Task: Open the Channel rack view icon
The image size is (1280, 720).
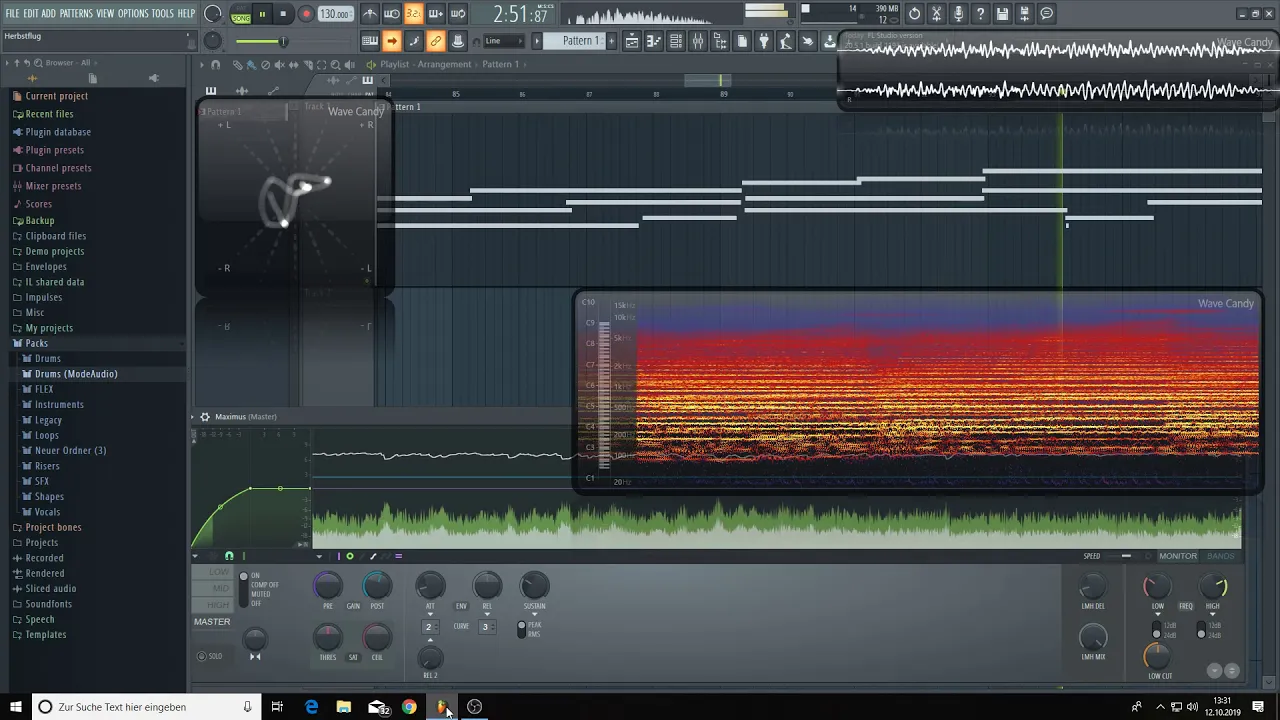Action: (676, 41)
